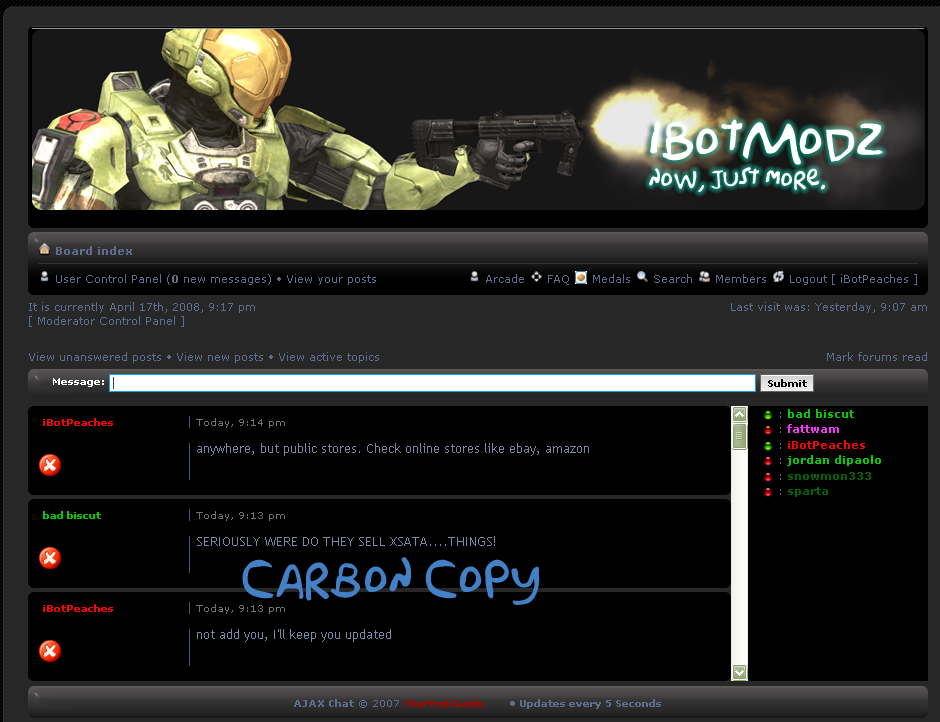Focus the chat Message input field

click(x=432, y=383)
